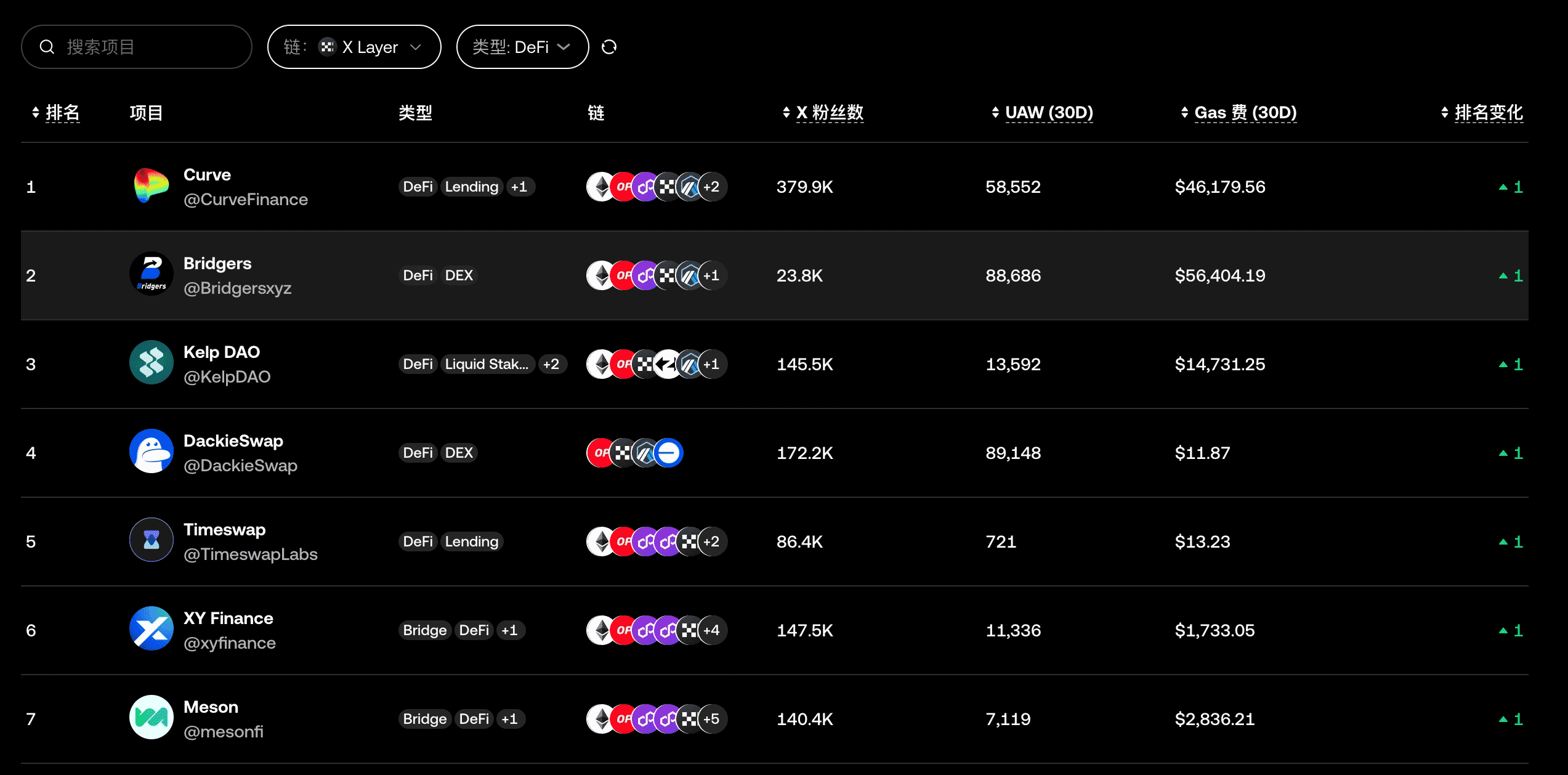Click the refresh icon beside the filters
This screenshot has width=1568, height=775.
pos(609,47)
